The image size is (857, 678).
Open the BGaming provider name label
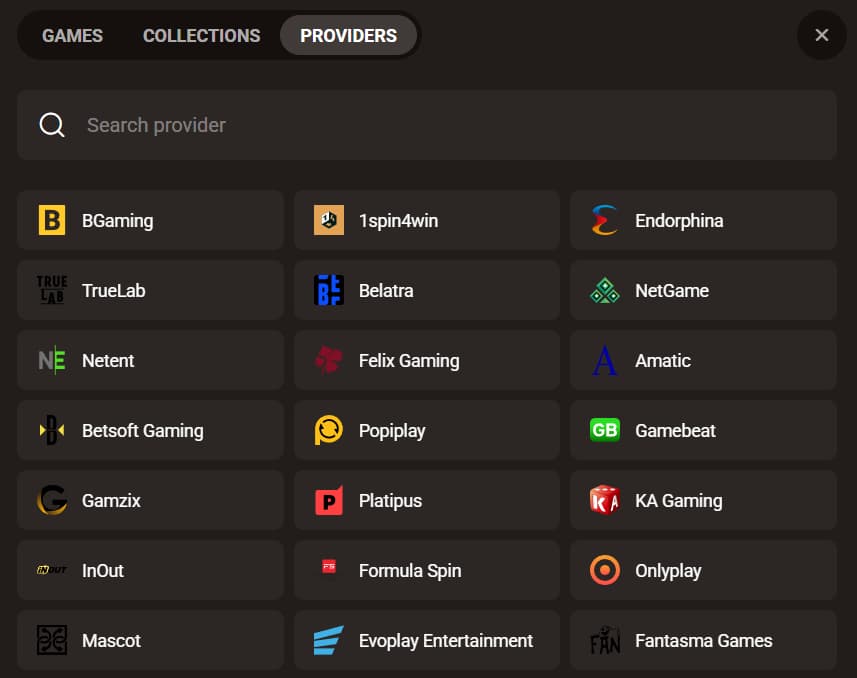[118, 221]
